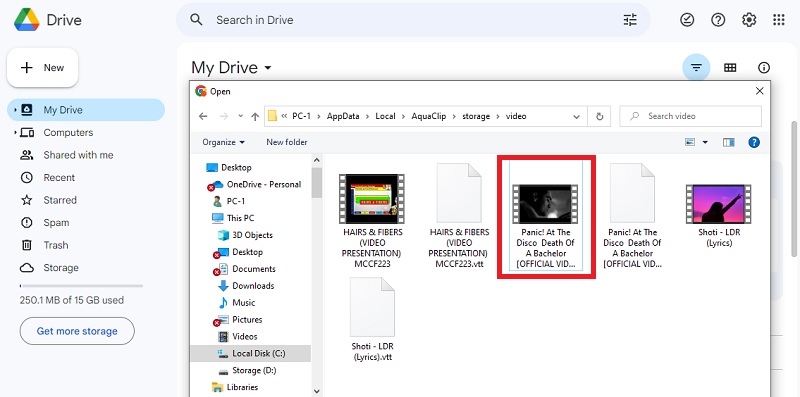
Task: Click the Drive search magnifier icon
Action: pos(196,20)
